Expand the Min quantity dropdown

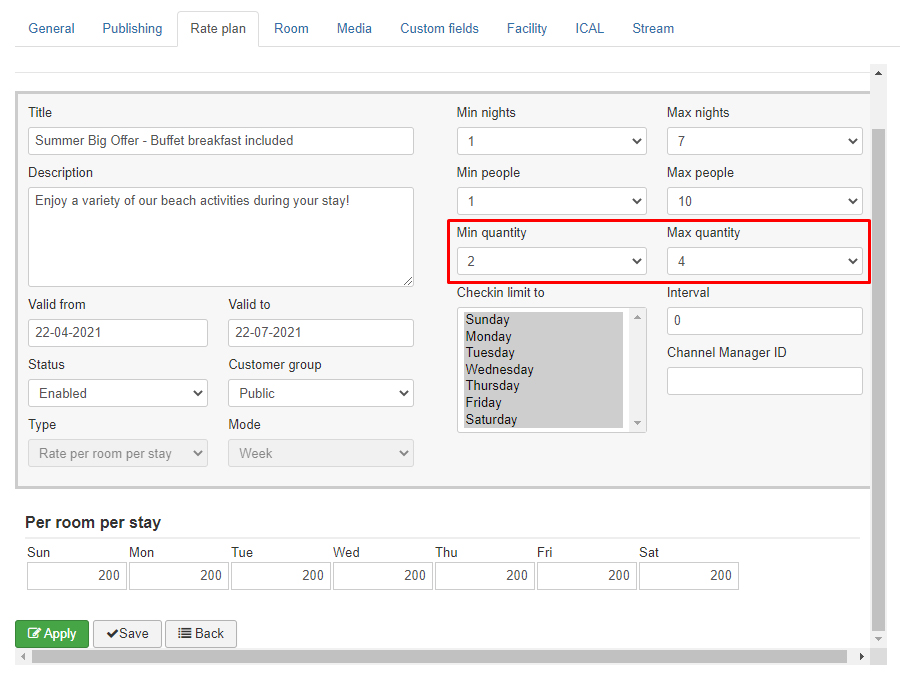[x=551, y=261]
